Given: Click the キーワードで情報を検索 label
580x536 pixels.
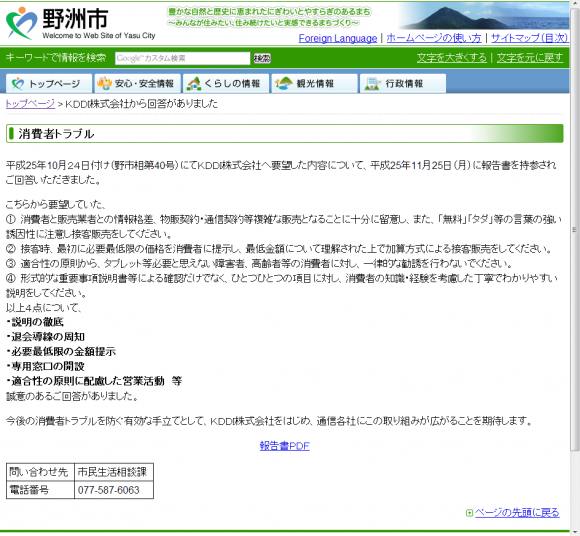Looking at the screenshot, I should tap(56, 58).
